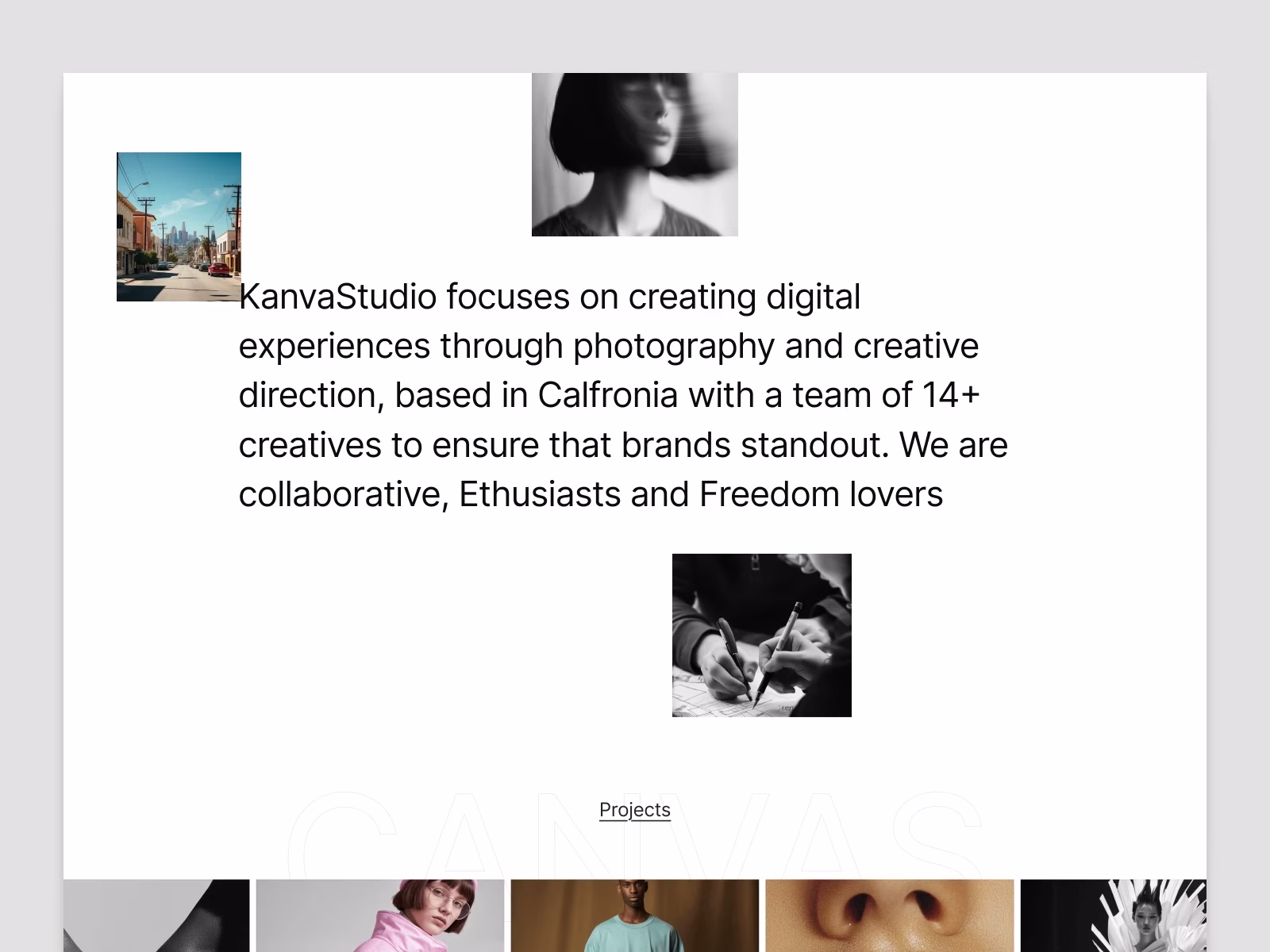Select the hands sketching with pens photo
Viewport: 1270px width, 952px height.
tap(762, 635)
